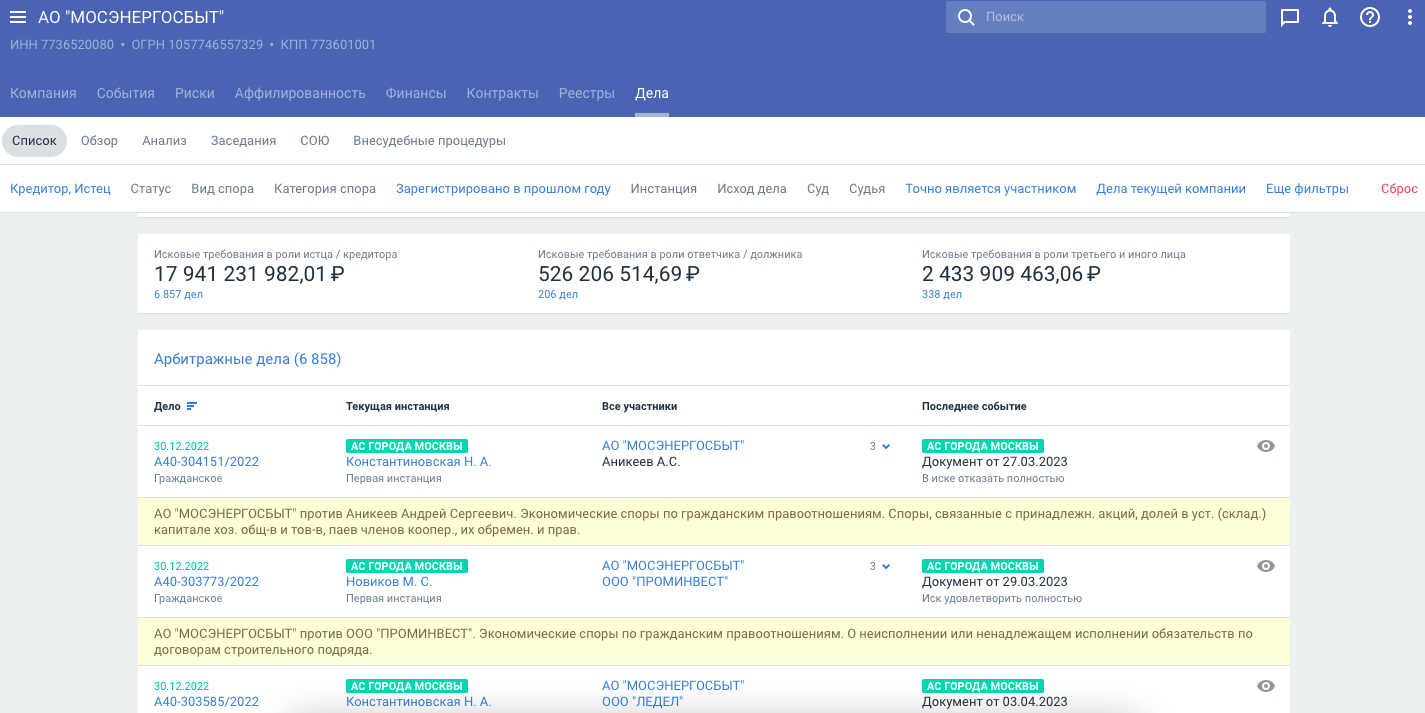Select the Дела tab

click(x=652, y=93)
